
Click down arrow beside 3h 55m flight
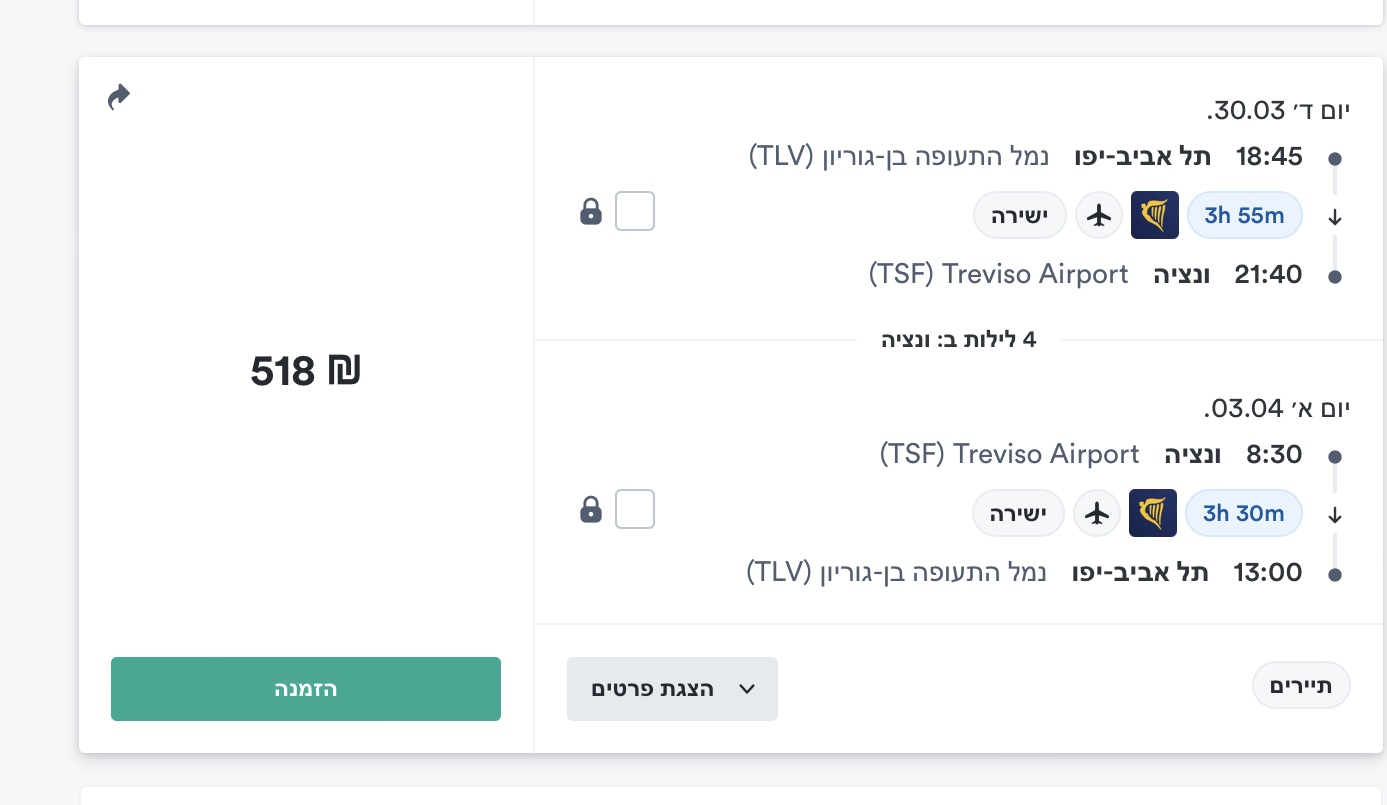point(1334,217)
